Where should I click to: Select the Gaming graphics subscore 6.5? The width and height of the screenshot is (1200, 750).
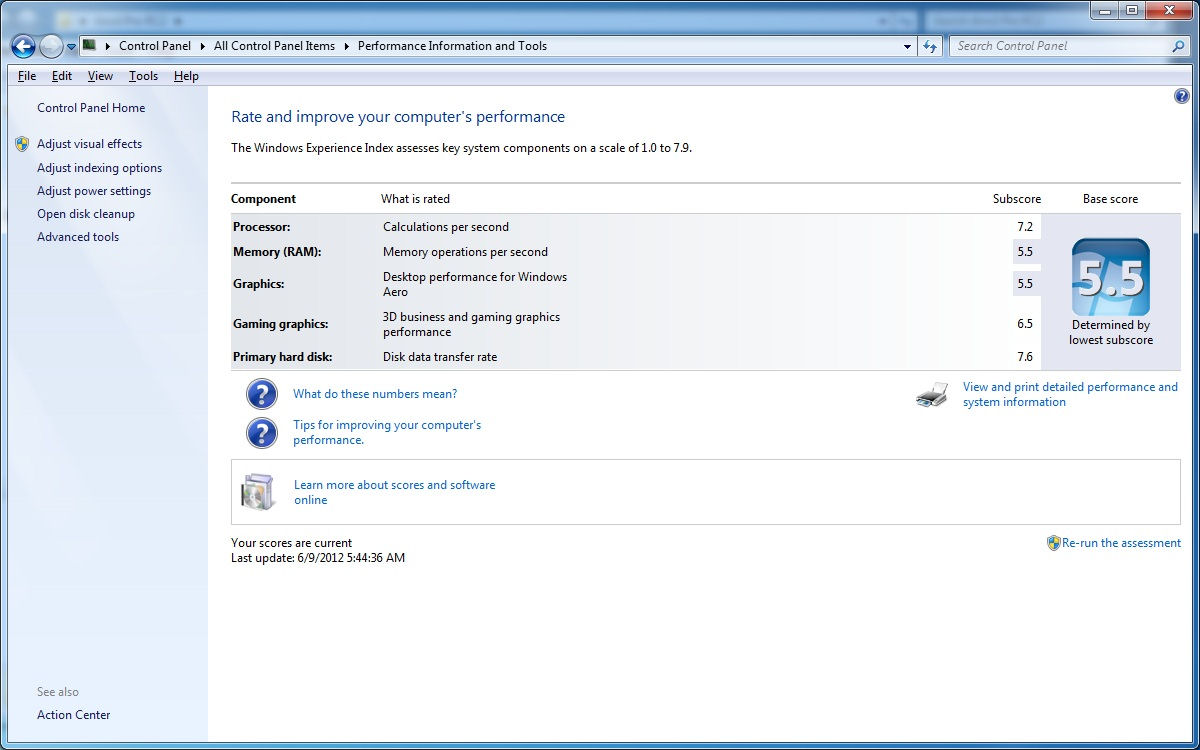pos(1025,324)
